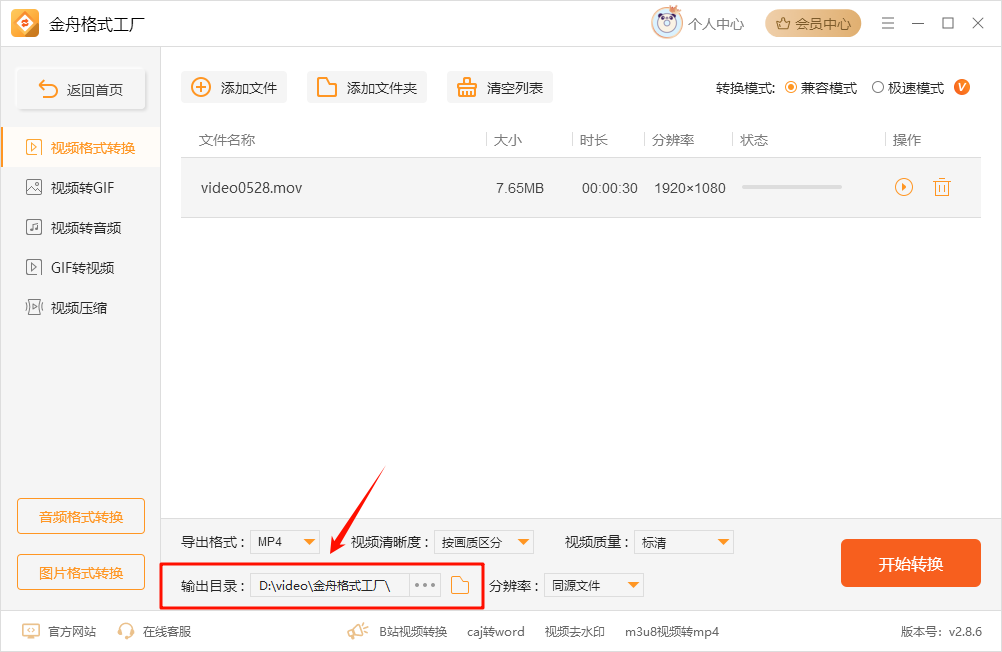Click the 状态 column header
The width and height of the screenshot is (1002, 652).
click(x=754, y=140)
